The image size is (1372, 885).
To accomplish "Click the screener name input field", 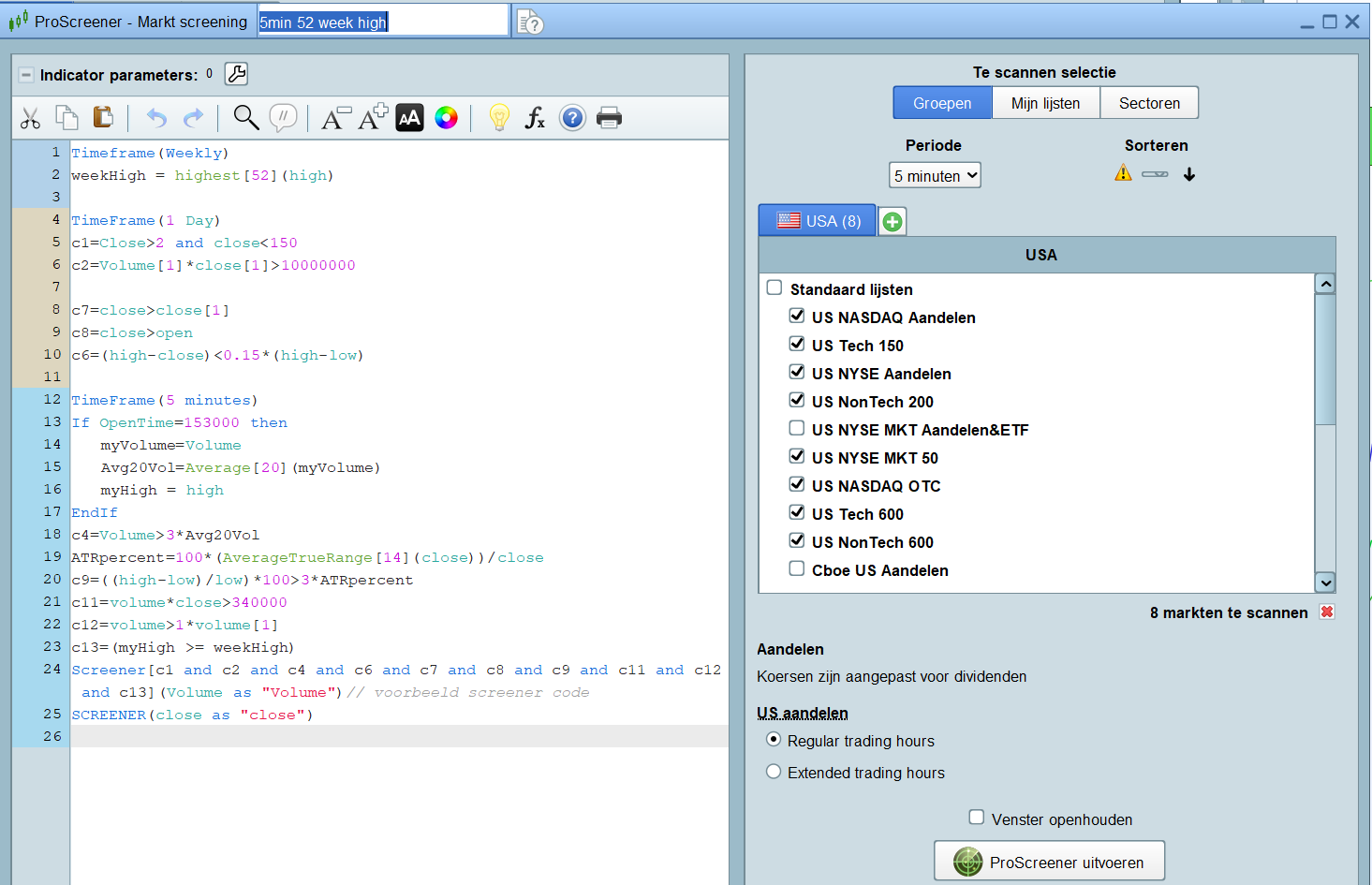I will [x=382, y=22].
